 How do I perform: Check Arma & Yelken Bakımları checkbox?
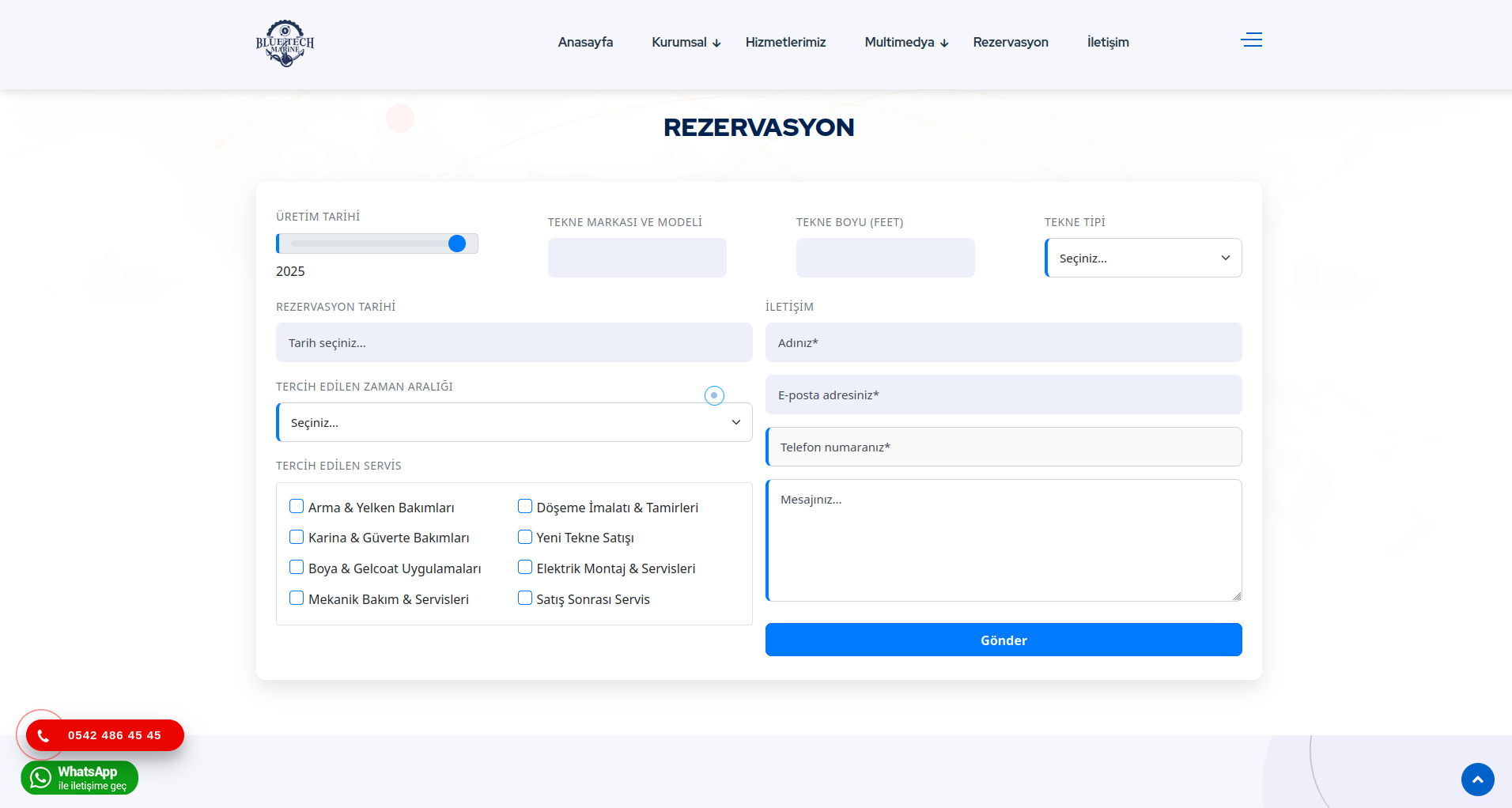click(x=297, y=507)
